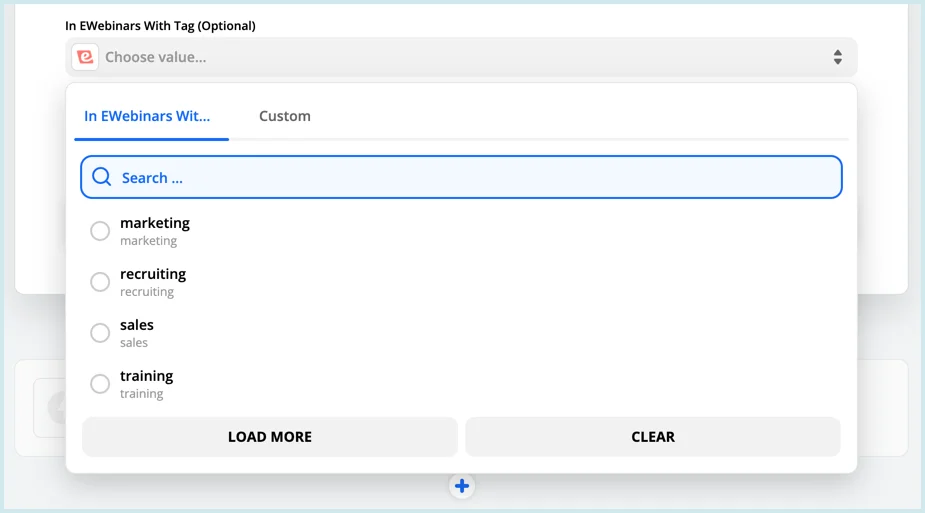Click the up-down arrows on tag dropdown
Viewport: 925px width, 513px height.
838,57
